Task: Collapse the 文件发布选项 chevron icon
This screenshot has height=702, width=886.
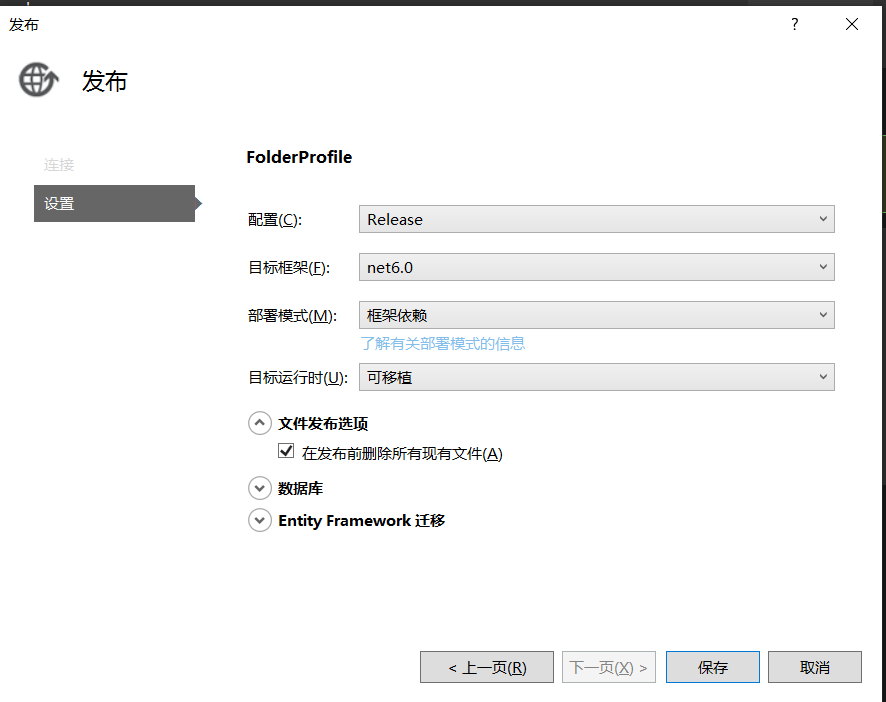Action: (260, 423)
